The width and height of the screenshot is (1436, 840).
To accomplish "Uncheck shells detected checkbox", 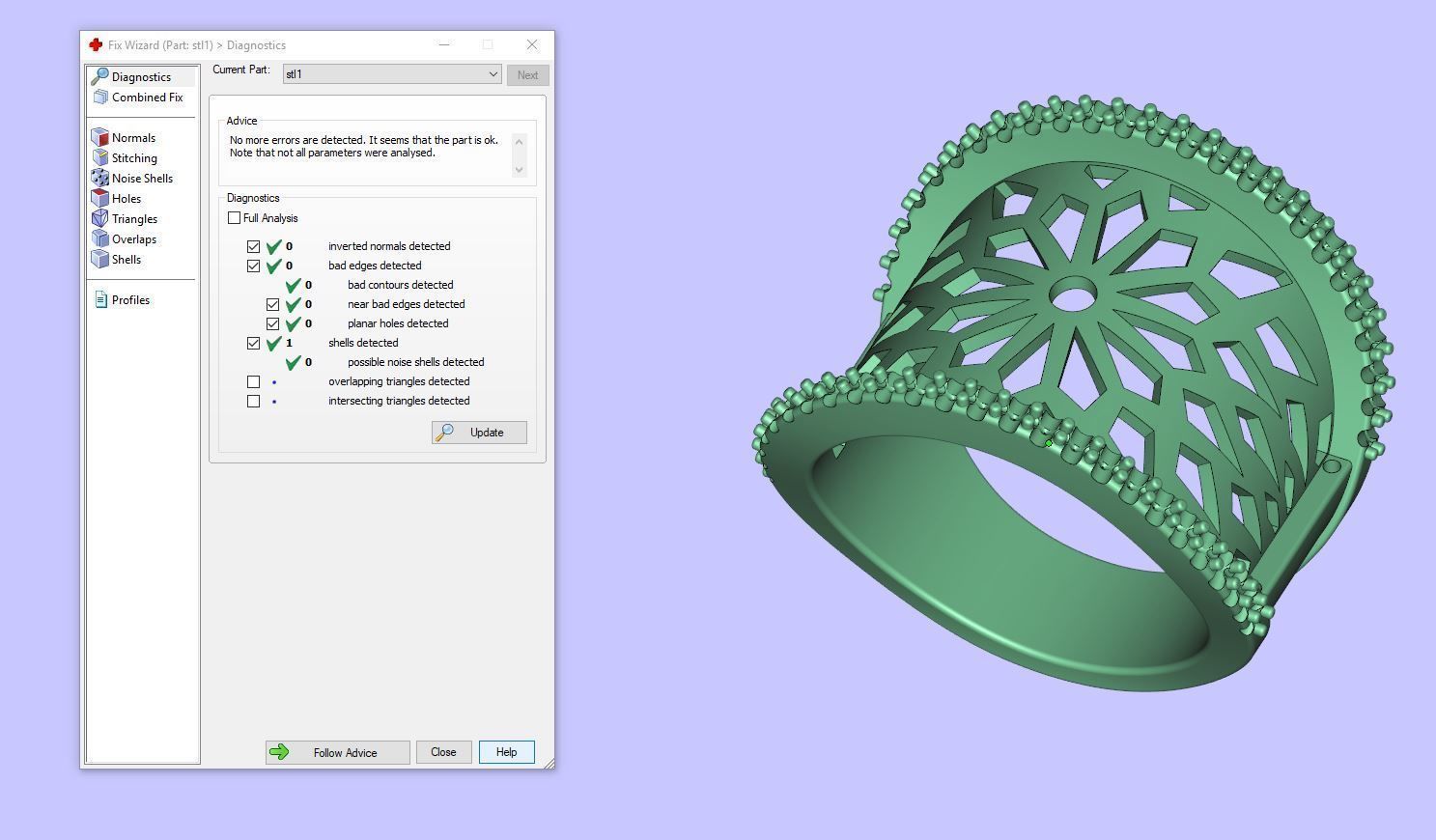I will coord(253,343).
